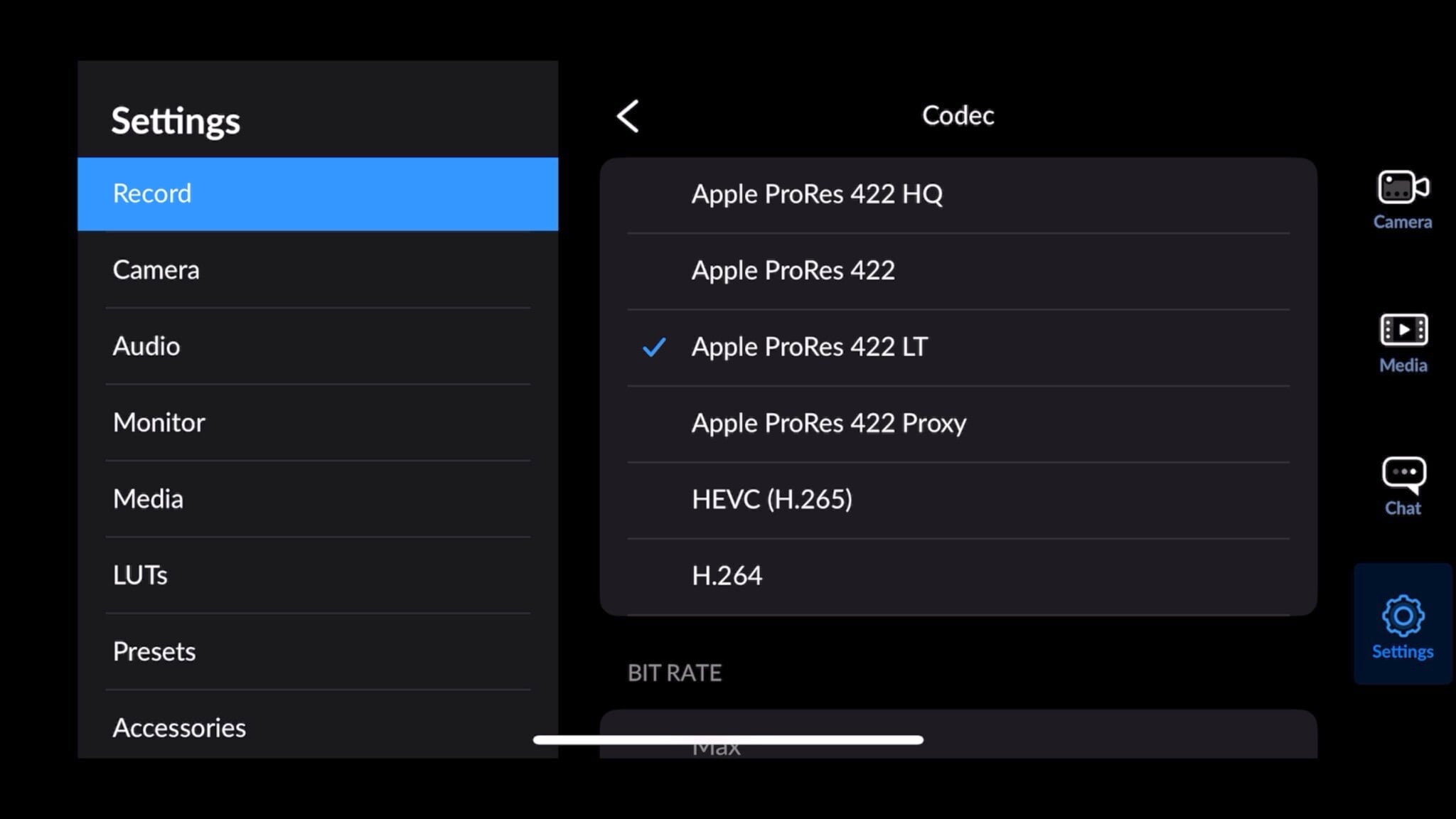
Task: Select Apple ProRes 422 Proxy codec
Action: [828, 422]
